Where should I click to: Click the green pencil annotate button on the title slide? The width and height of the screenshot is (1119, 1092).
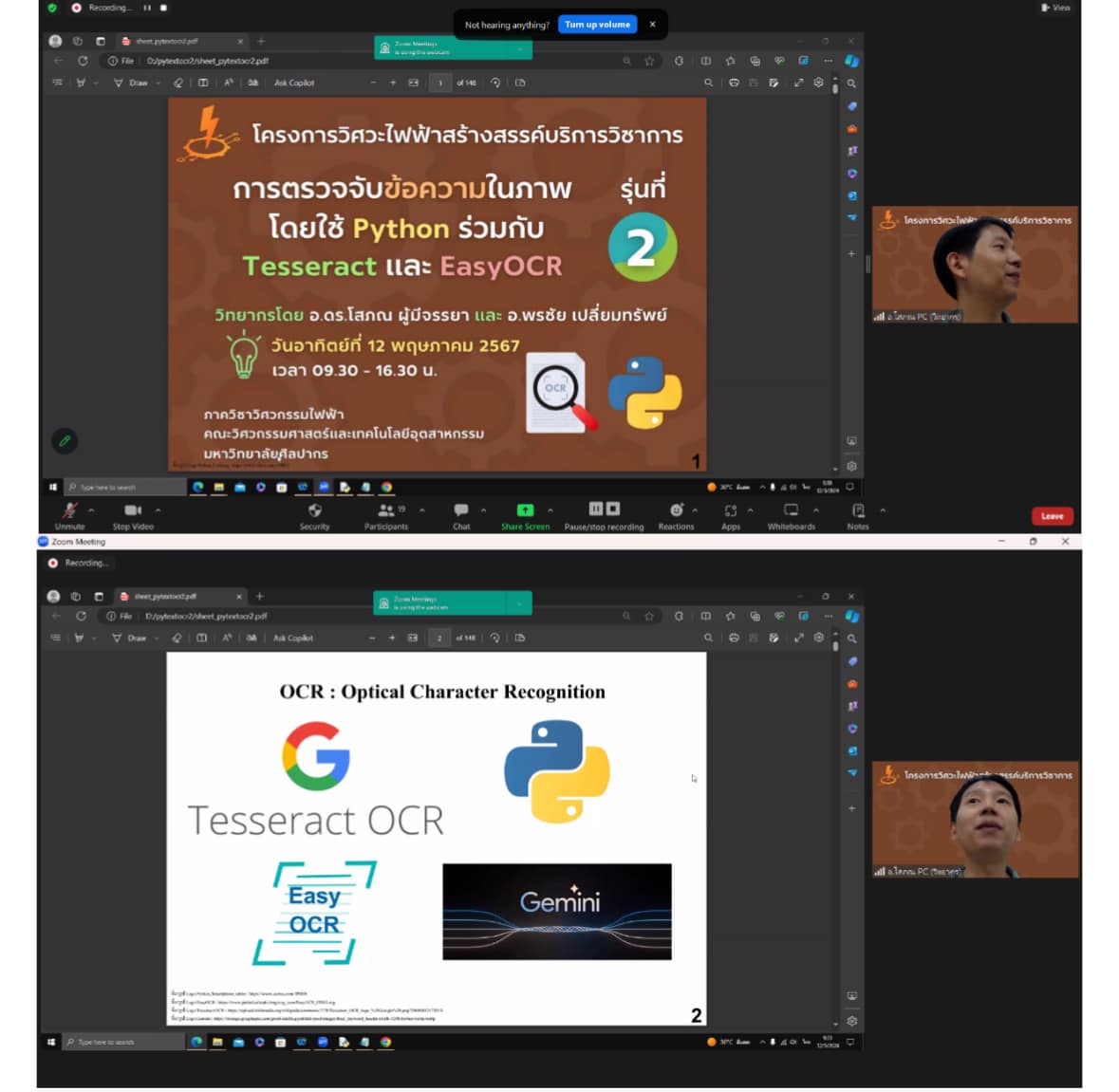coord(65,441)
